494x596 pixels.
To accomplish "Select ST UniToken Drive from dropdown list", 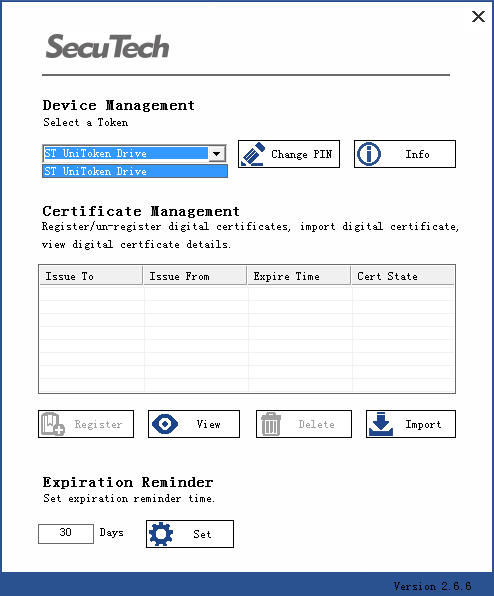I will pos(135,171).
